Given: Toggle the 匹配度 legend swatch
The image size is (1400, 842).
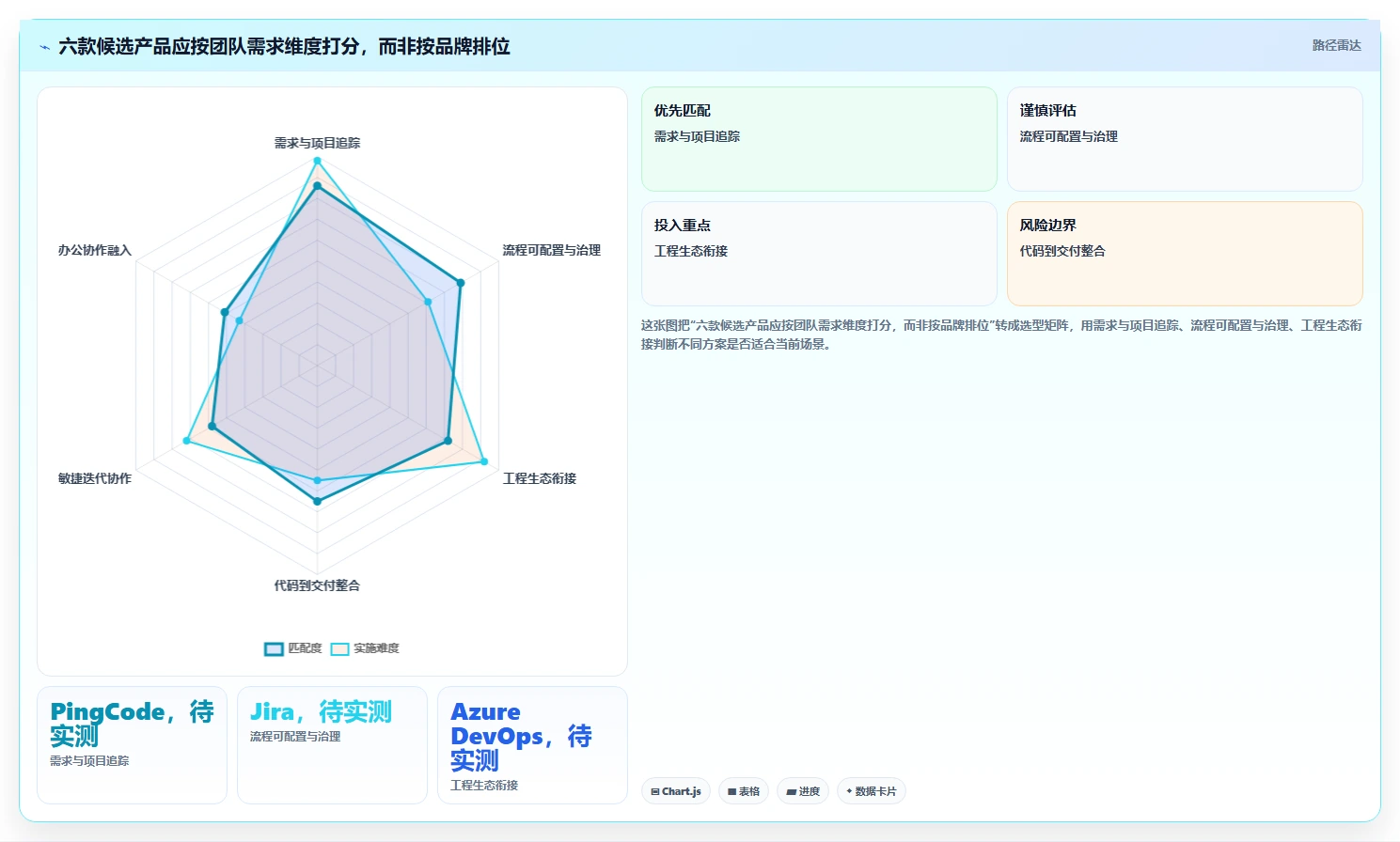Looking at the screenshot, I should coord(274,648).
